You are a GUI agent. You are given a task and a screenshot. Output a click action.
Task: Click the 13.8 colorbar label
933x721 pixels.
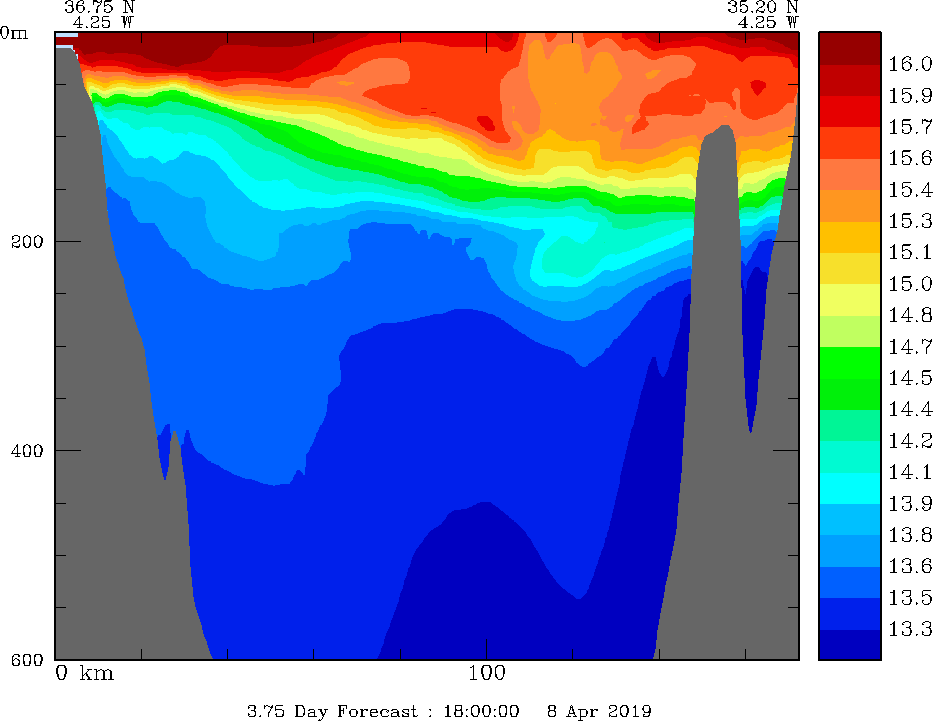click(910, 535)
